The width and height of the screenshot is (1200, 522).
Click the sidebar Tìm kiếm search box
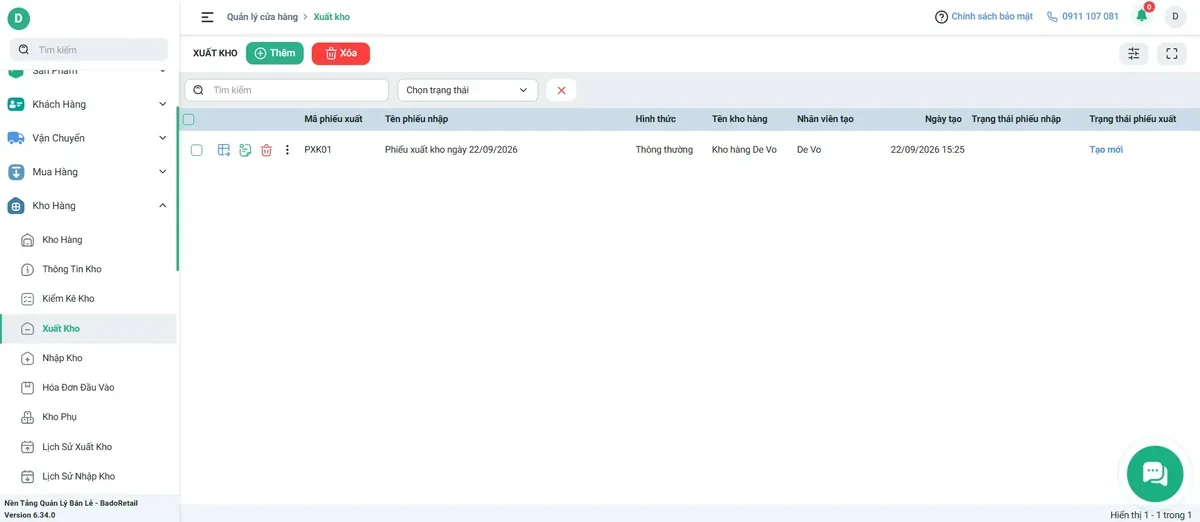[x=89, y=49]
